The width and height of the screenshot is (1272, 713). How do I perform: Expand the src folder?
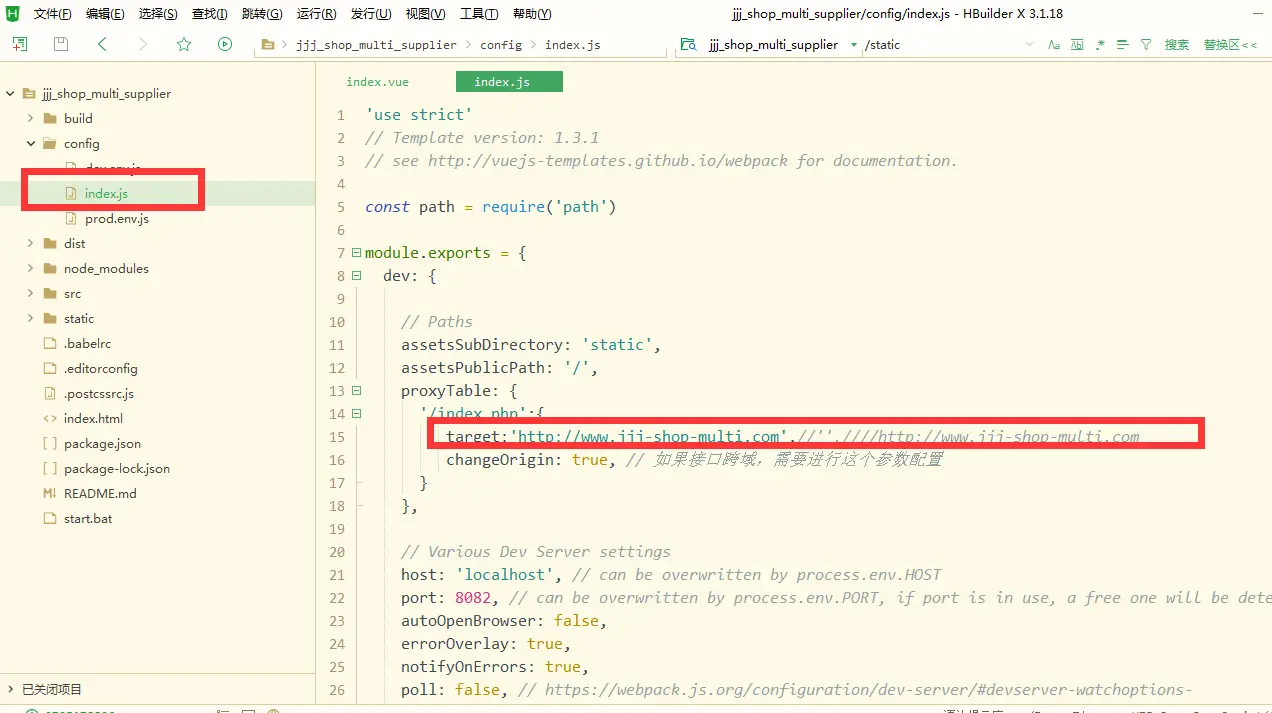[x=31, y=294]
